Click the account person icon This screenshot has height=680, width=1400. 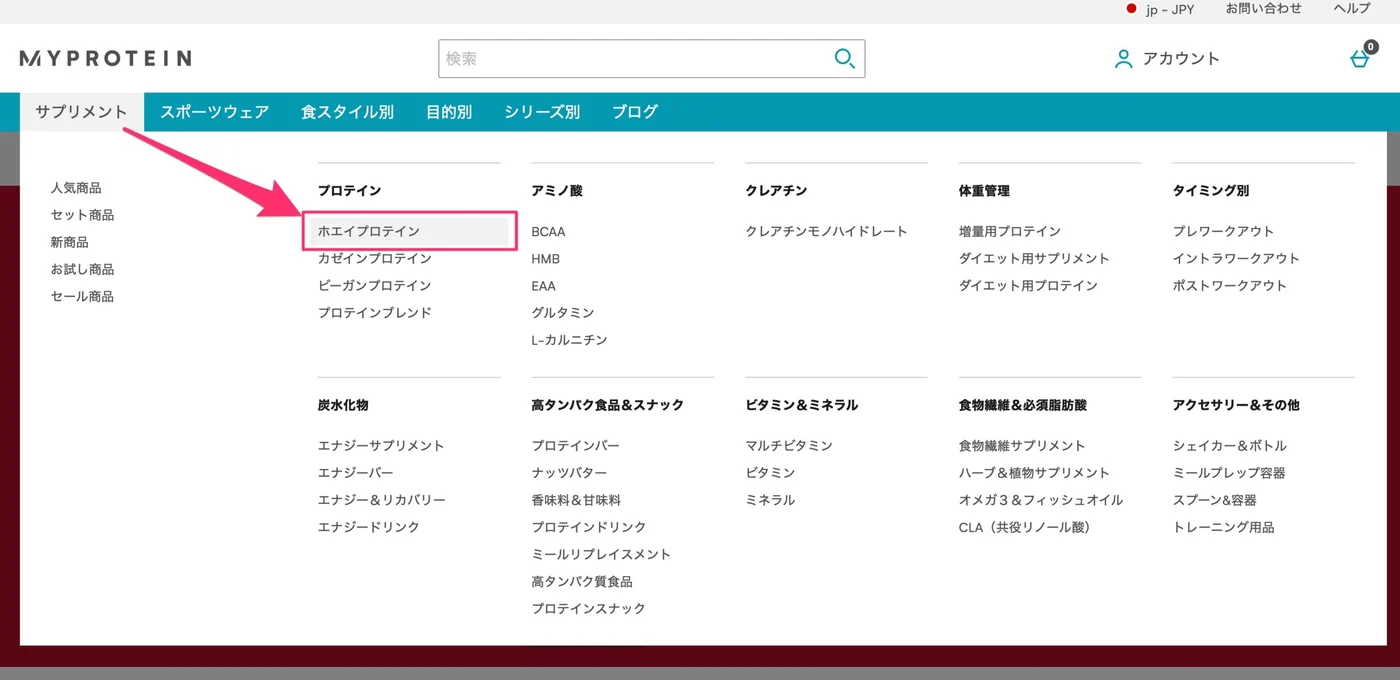1123,59
